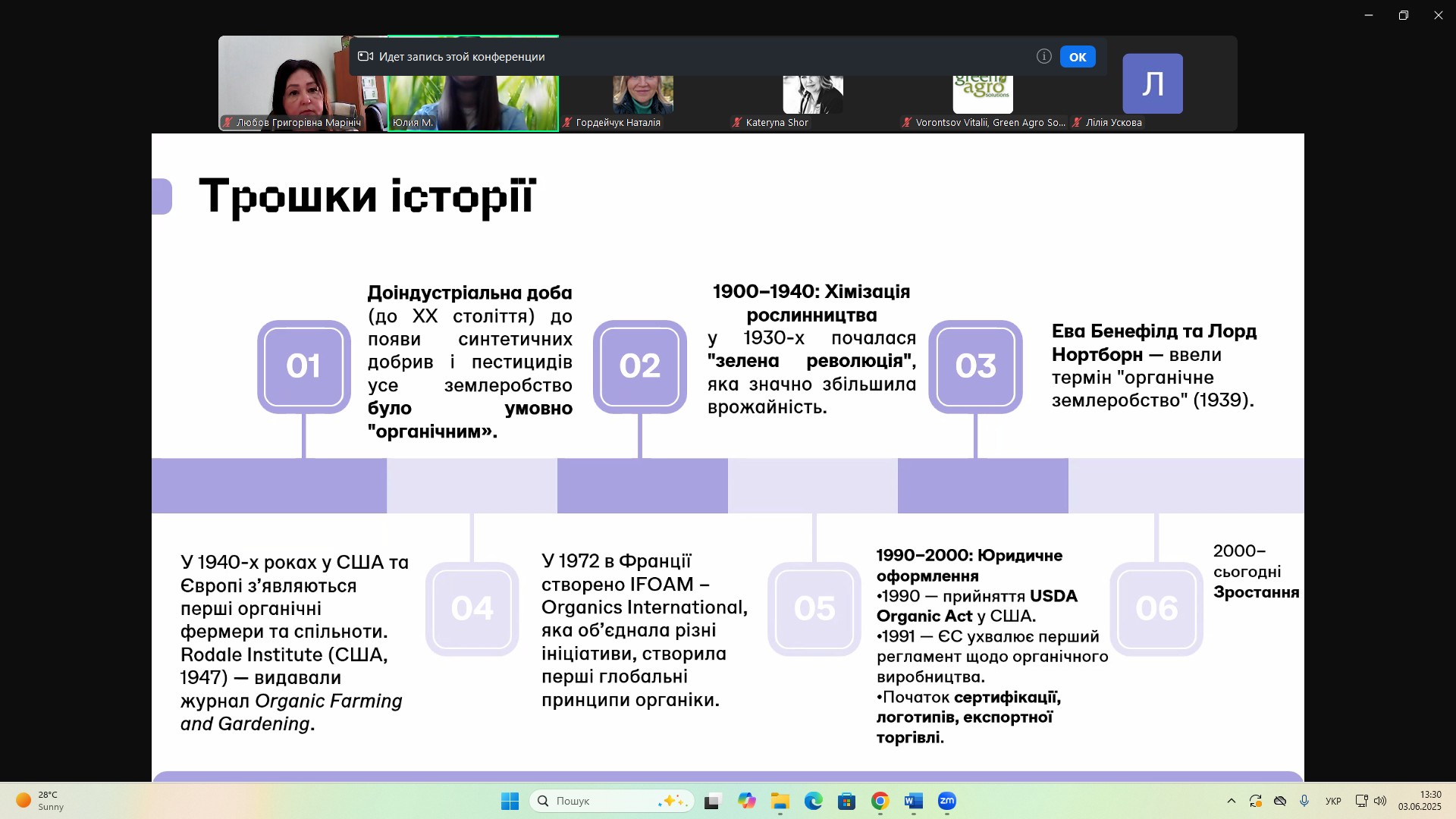The height and width of the screenshot is (819, 1456).
Task: Open Microsoft Store from the taskbar
Action: pyautogui.click(x=847, y=801)
